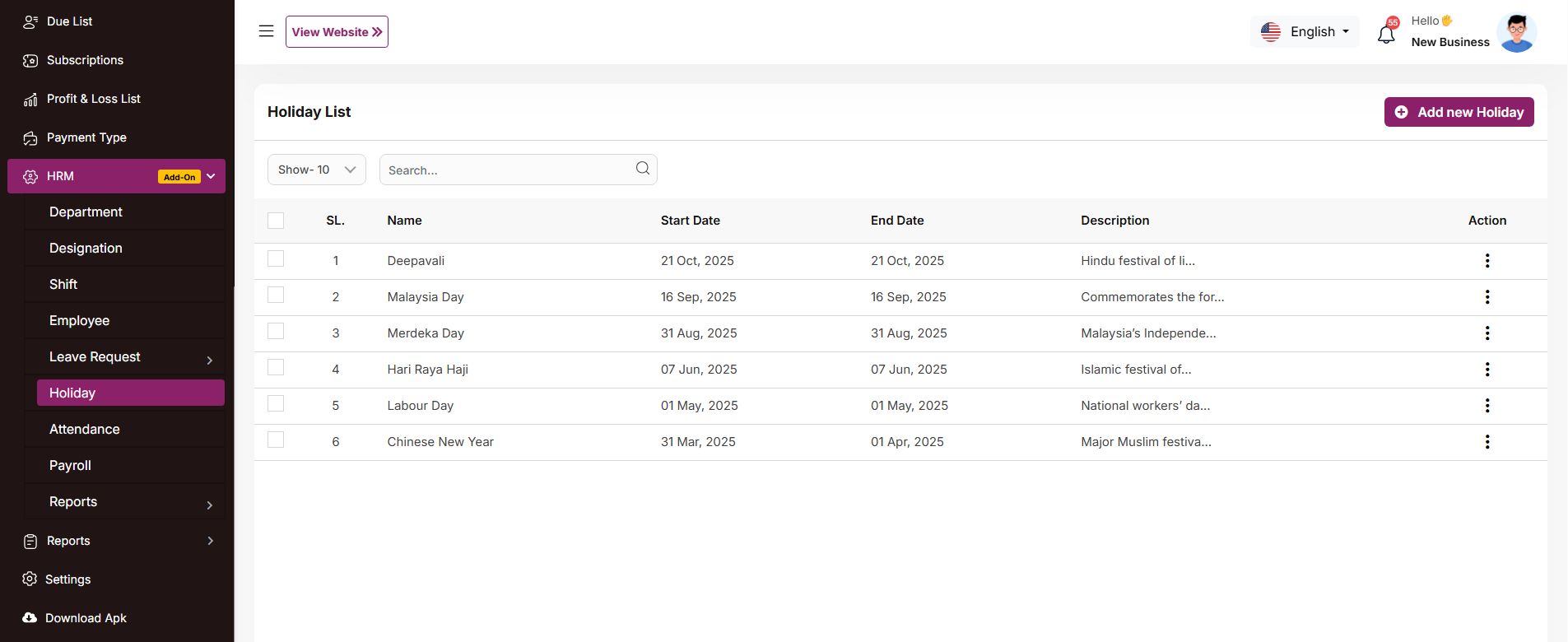Open three-dot menu for Labour Day

click(1487, 406)
